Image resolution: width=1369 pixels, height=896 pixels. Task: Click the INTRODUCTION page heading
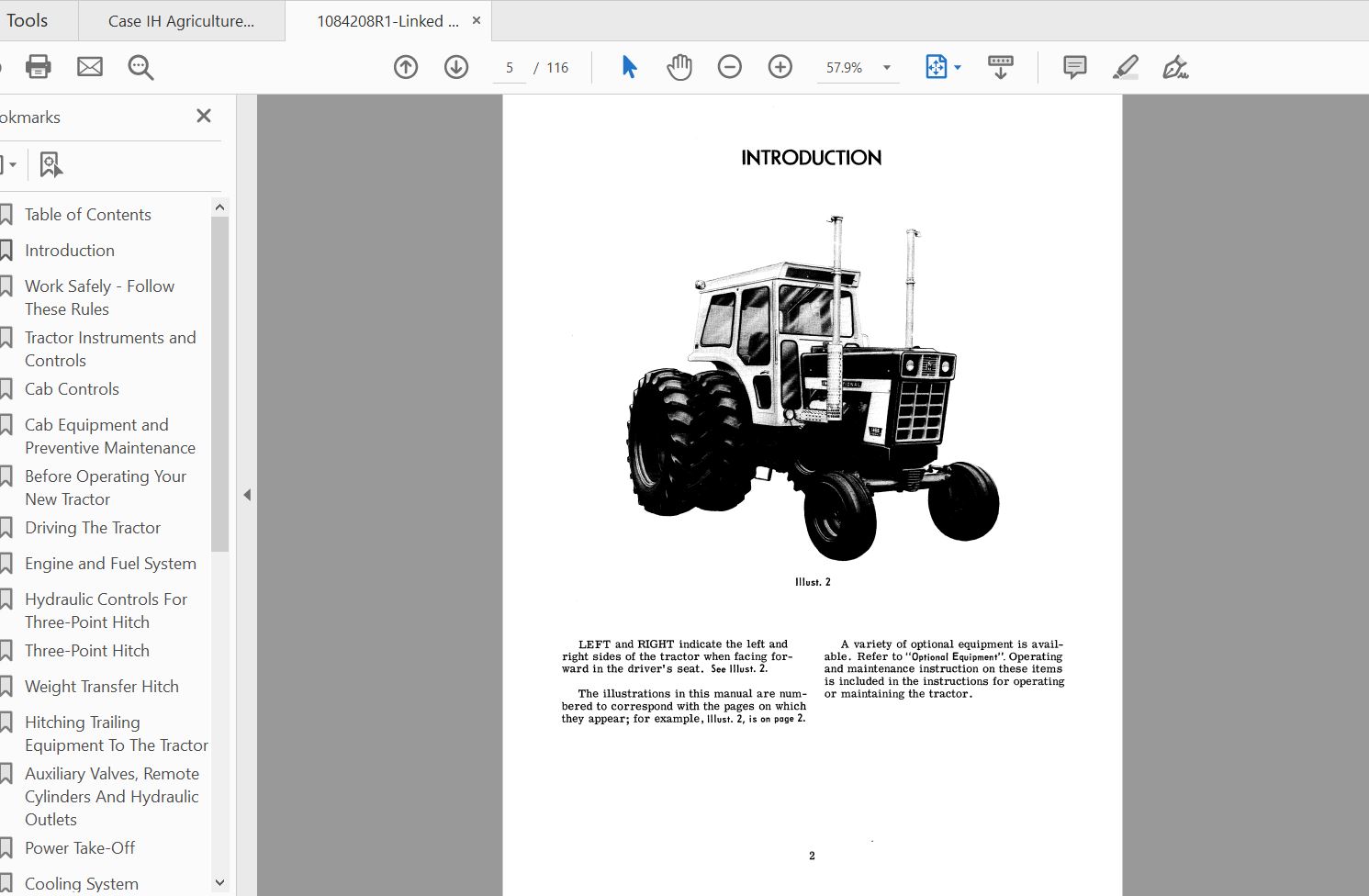tap(812, 158)
